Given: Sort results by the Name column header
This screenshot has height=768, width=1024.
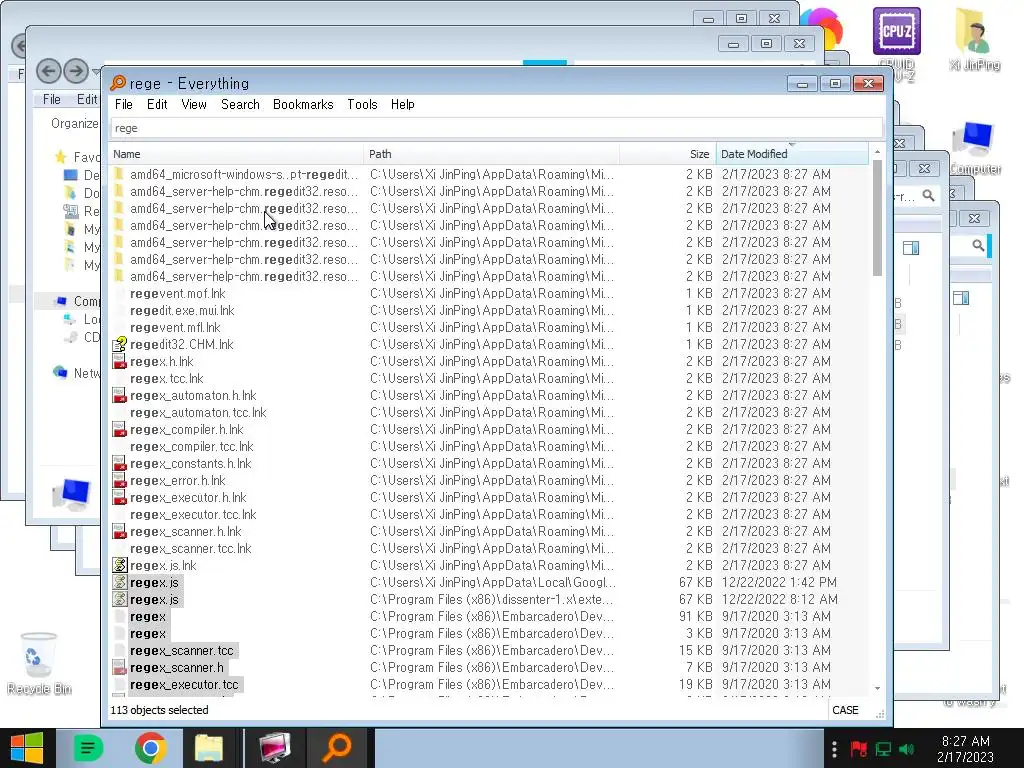Looking at the screenshot, I should (x=236, y=154).
